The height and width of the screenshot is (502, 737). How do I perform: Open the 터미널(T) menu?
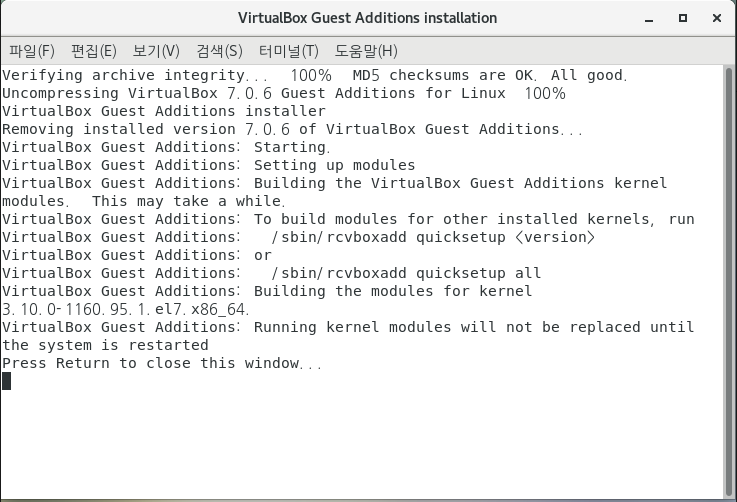point(289,51)
